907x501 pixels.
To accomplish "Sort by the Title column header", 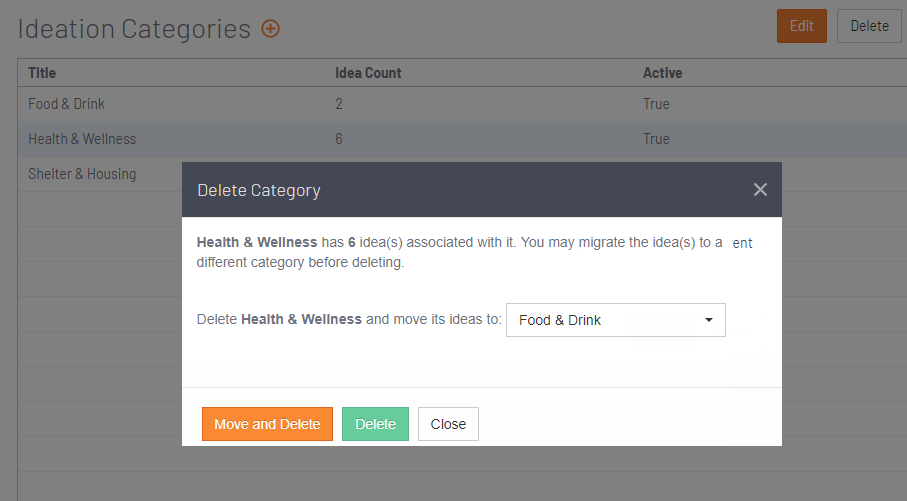I will [x=42, y=73].
